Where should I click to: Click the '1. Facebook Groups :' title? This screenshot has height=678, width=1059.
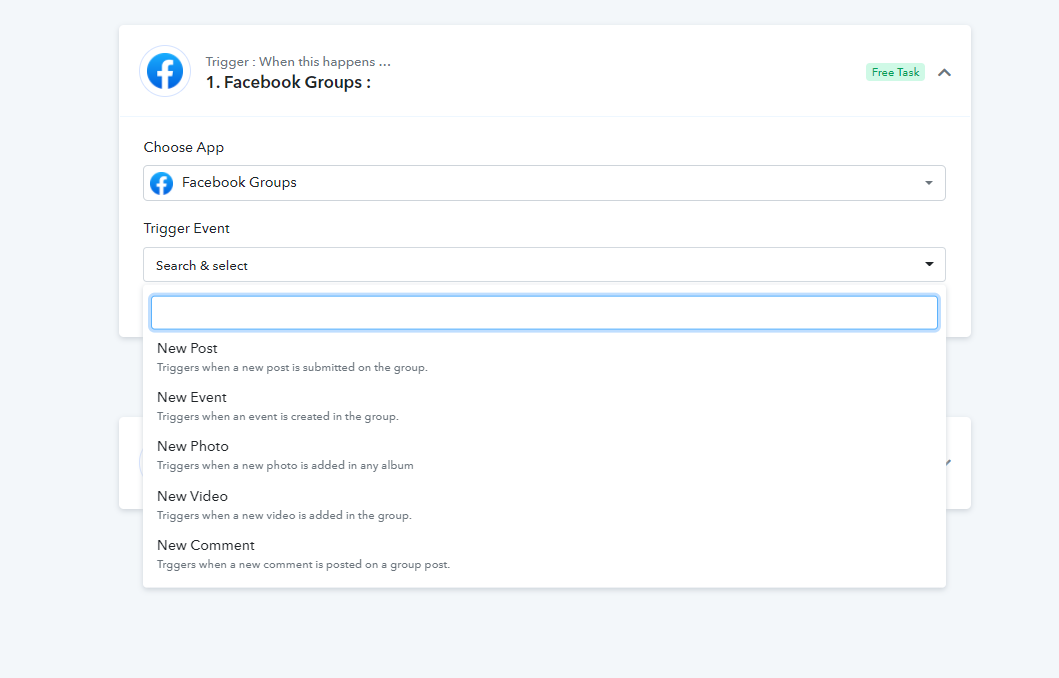point(288,82)
